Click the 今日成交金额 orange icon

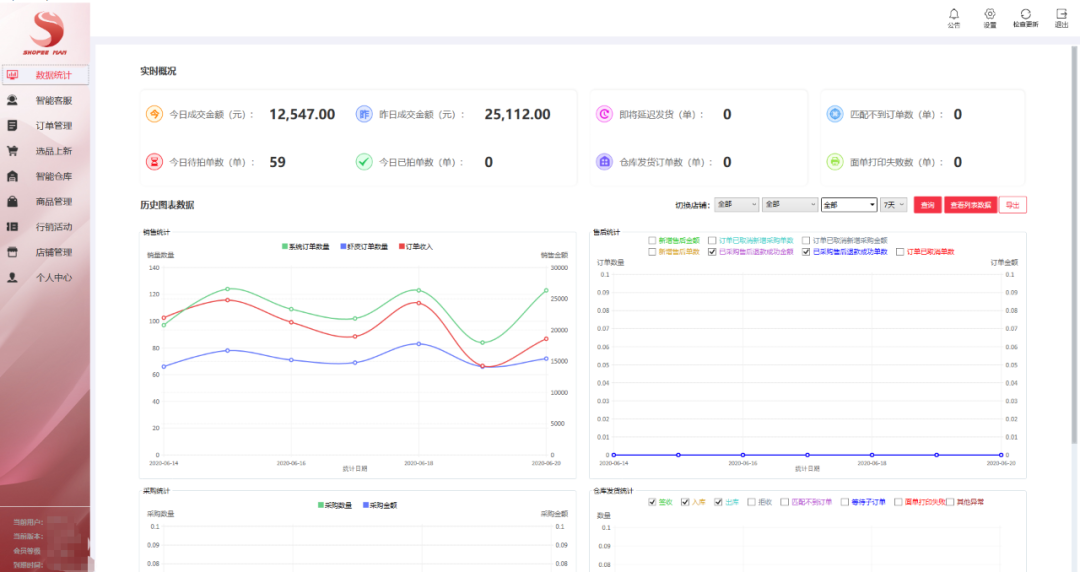click(x=155, y=114)
